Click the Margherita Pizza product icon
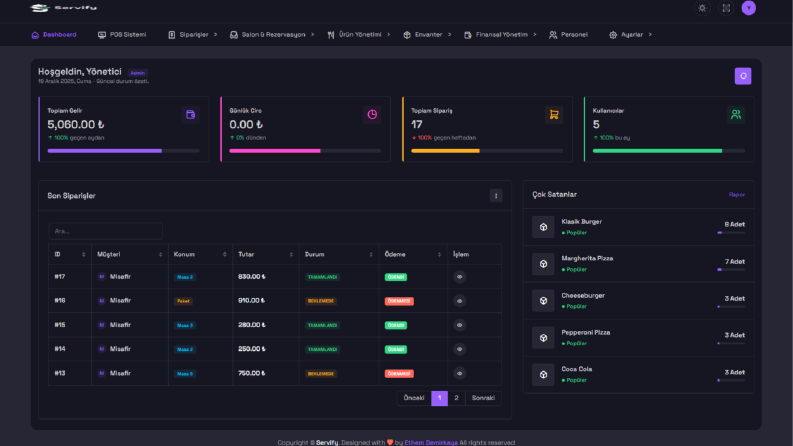This screenshot has width=793, height=446. 543,264
